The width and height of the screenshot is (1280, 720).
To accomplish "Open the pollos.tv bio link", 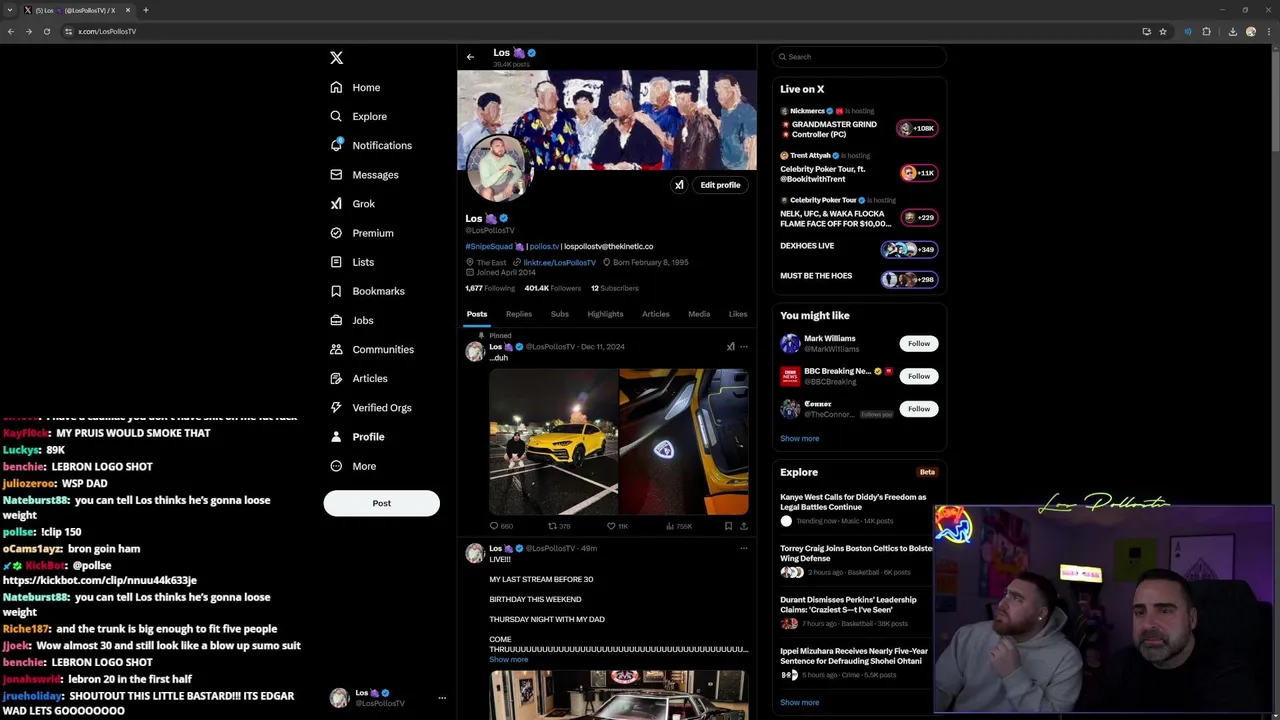I will (544, 246).
